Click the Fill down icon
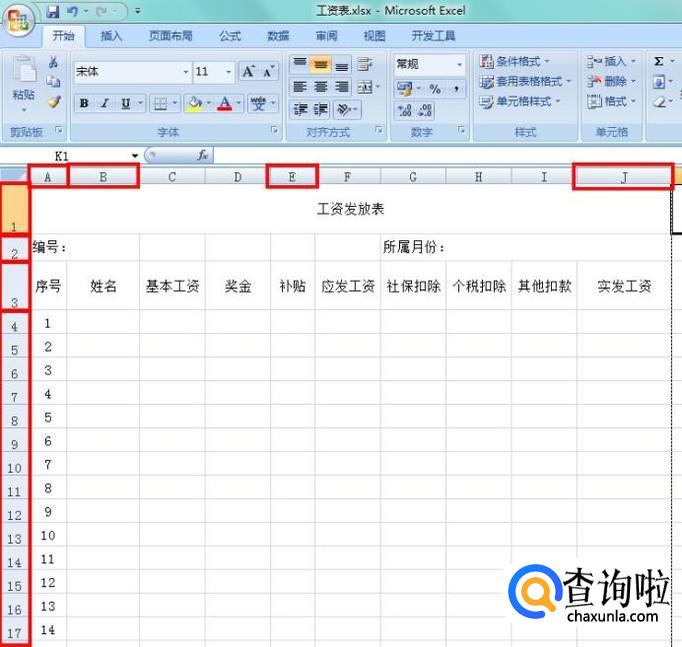The image size is (682, 647). (x=659, y=81)
